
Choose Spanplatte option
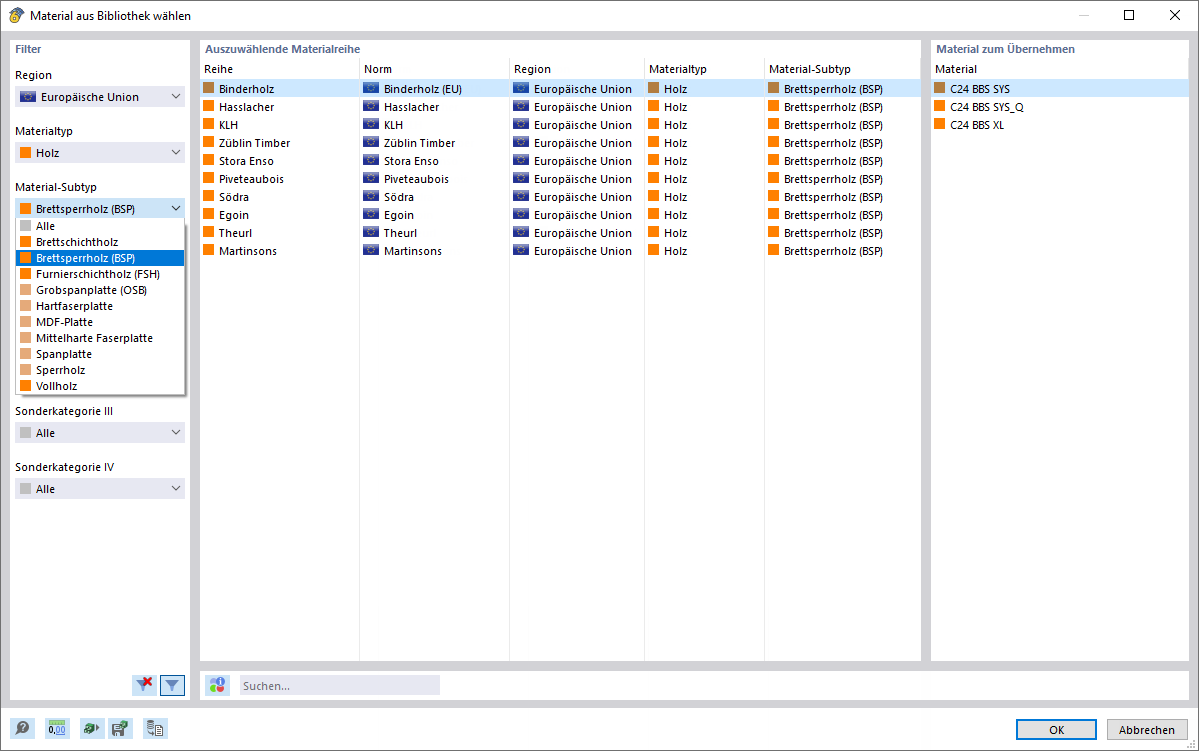coord(100,354)
